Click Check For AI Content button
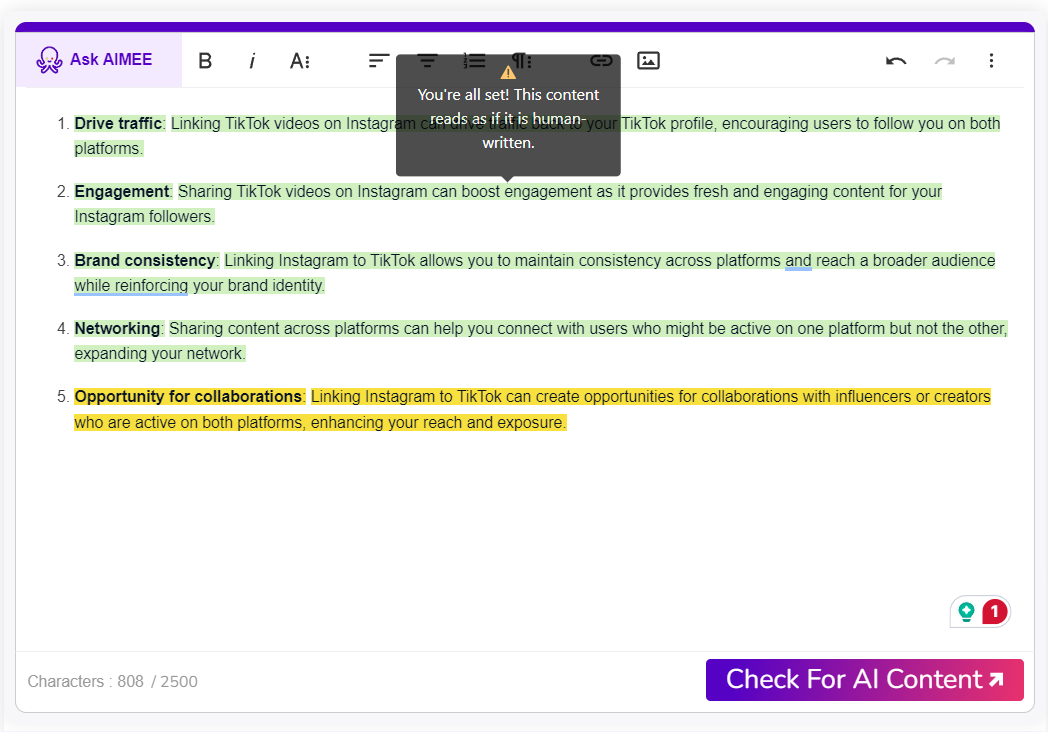 tap(865, 680)
